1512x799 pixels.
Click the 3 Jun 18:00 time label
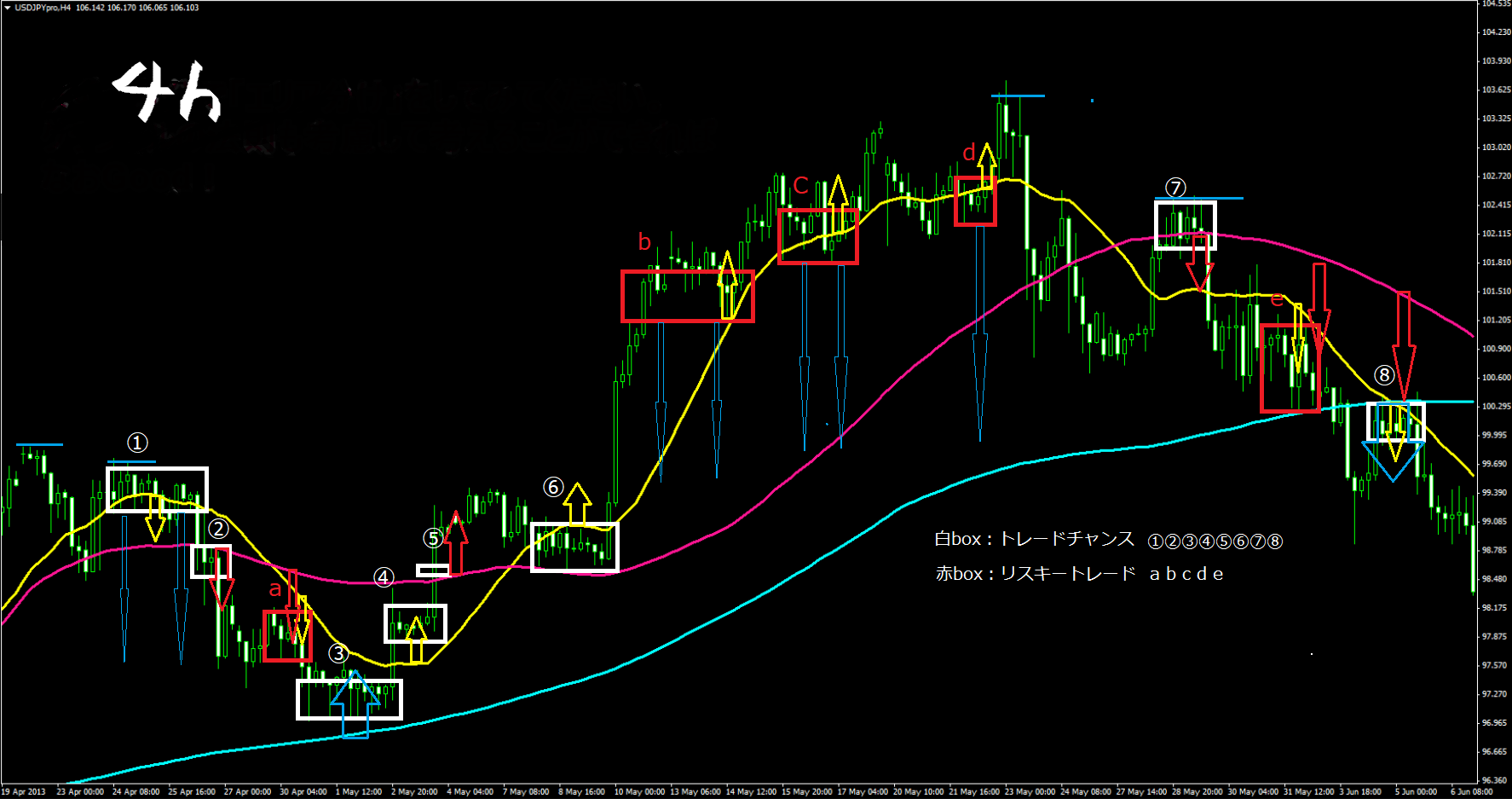pyautogui.click(x=1360, y=792)
